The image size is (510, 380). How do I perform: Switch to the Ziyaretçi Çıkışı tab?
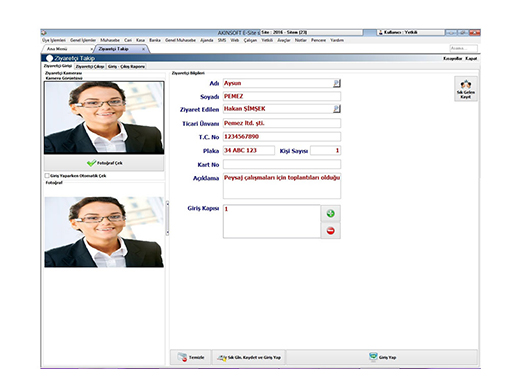tap(90, 66)
